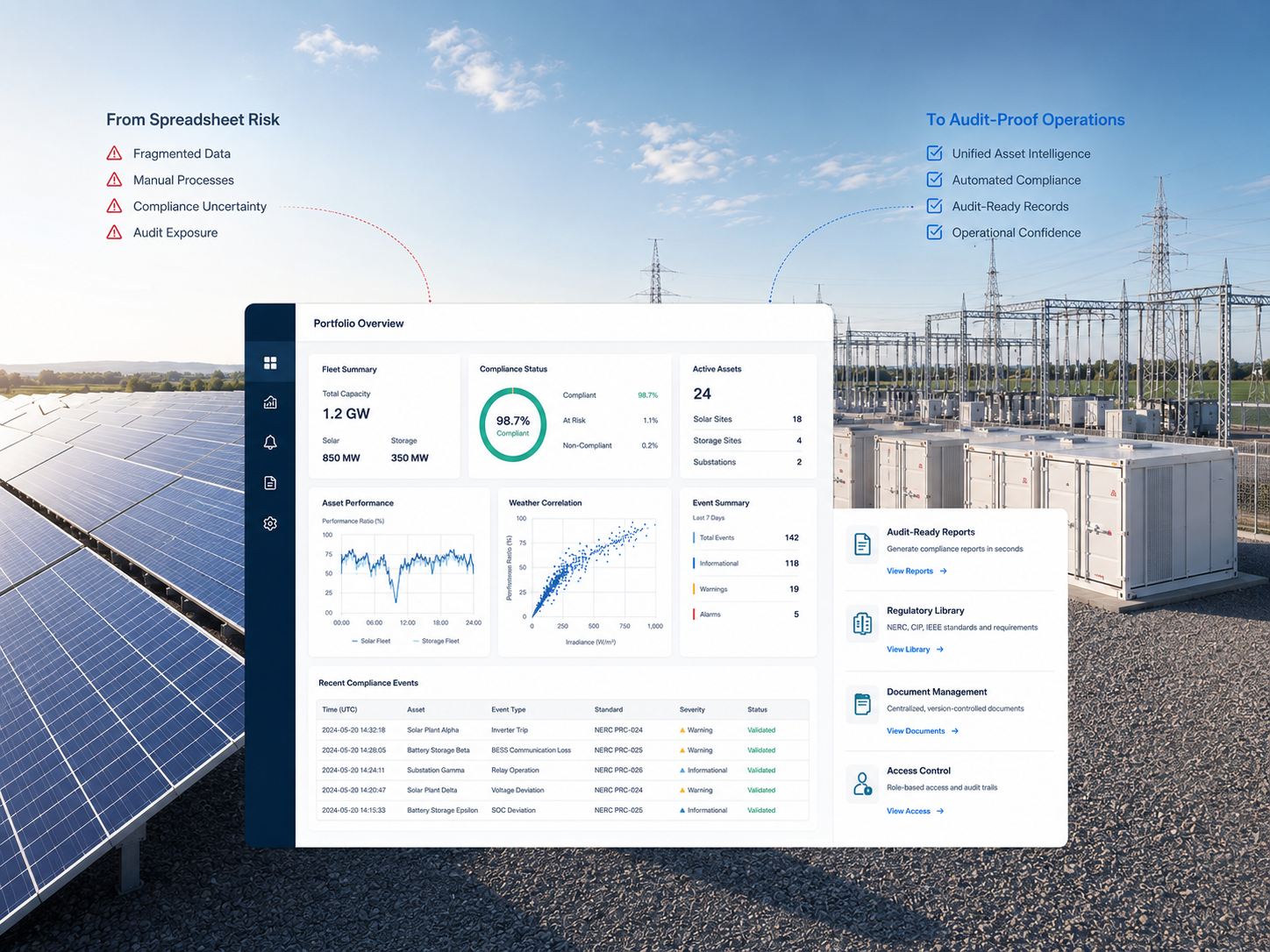Click the Regulatory Library book icon
Screen dimensions: 1270x952
[x=862, y=623]
